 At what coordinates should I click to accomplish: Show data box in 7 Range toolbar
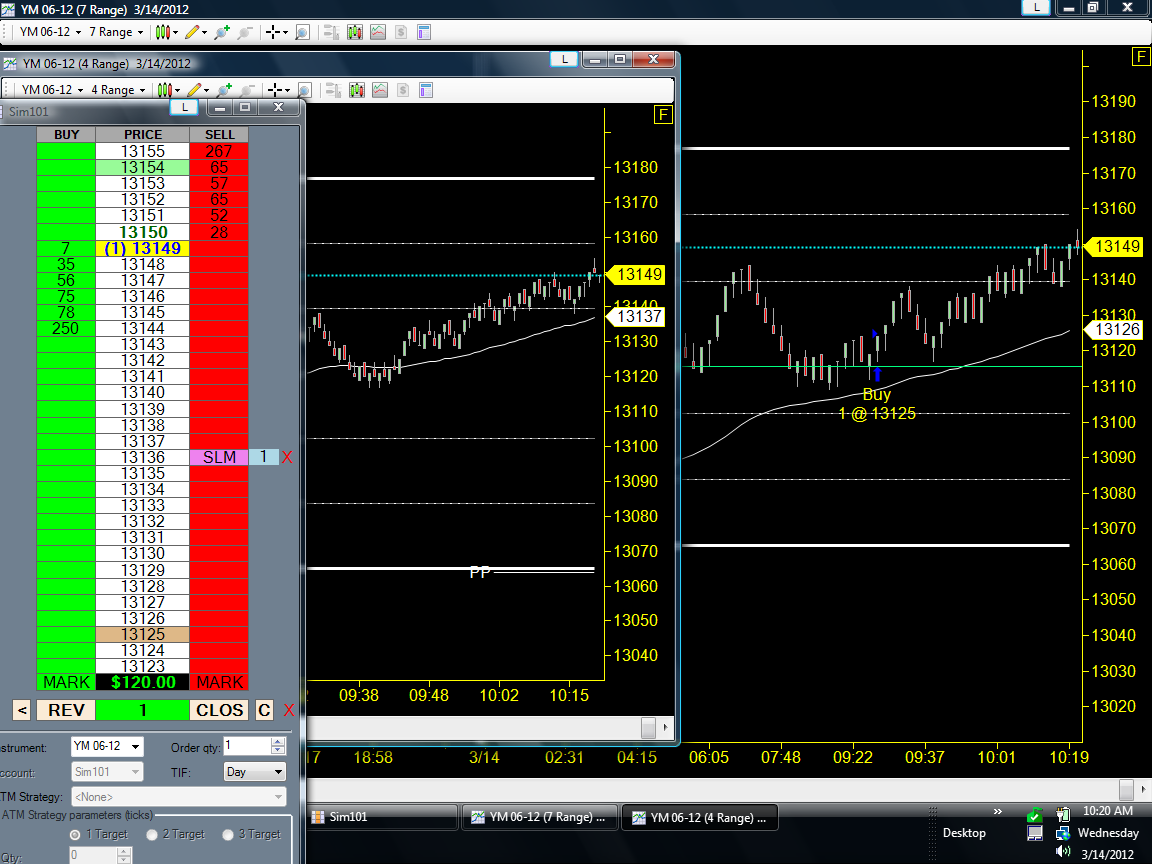point(302,32)
